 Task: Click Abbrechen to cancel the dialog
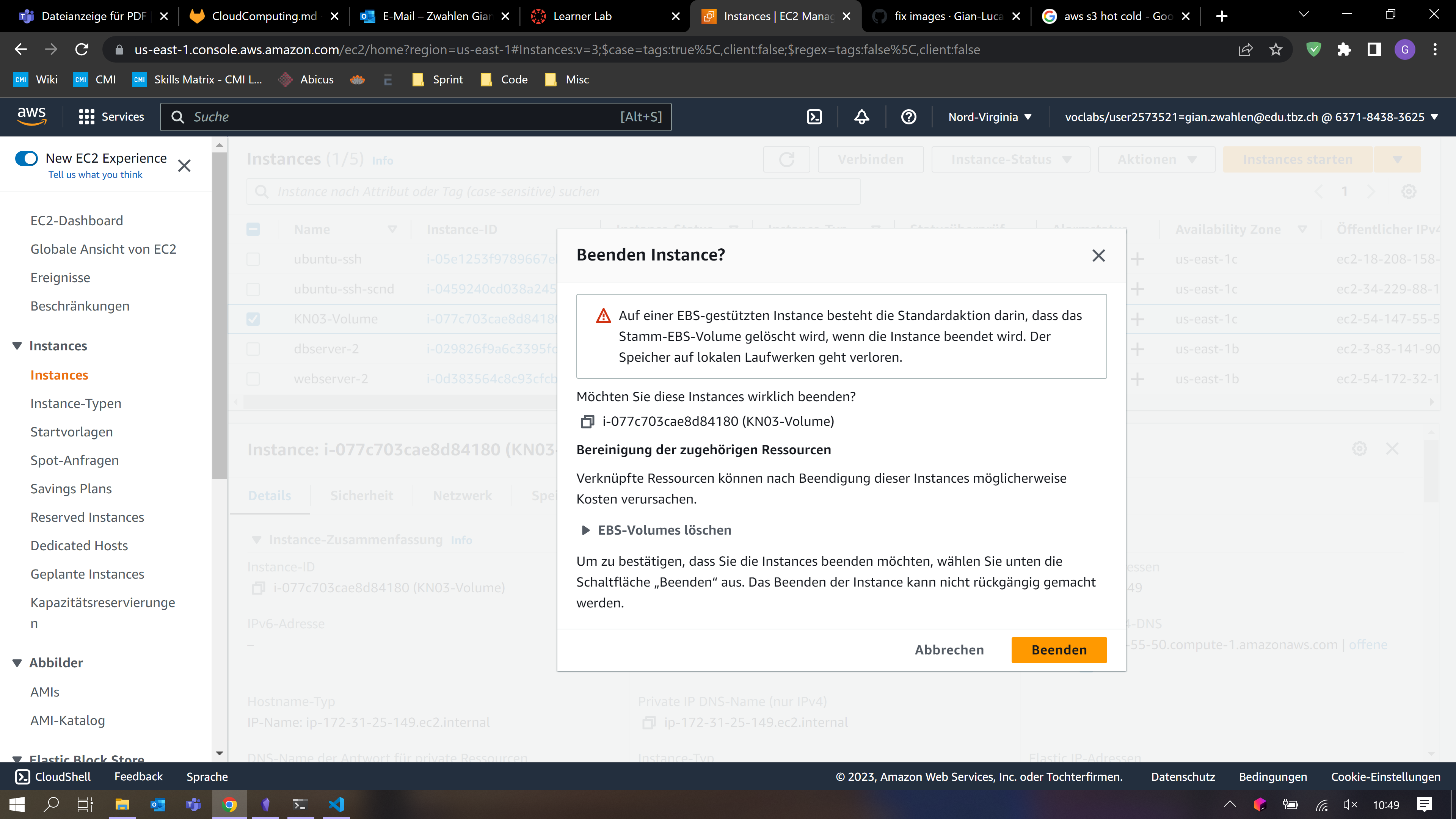pos(949,650)
